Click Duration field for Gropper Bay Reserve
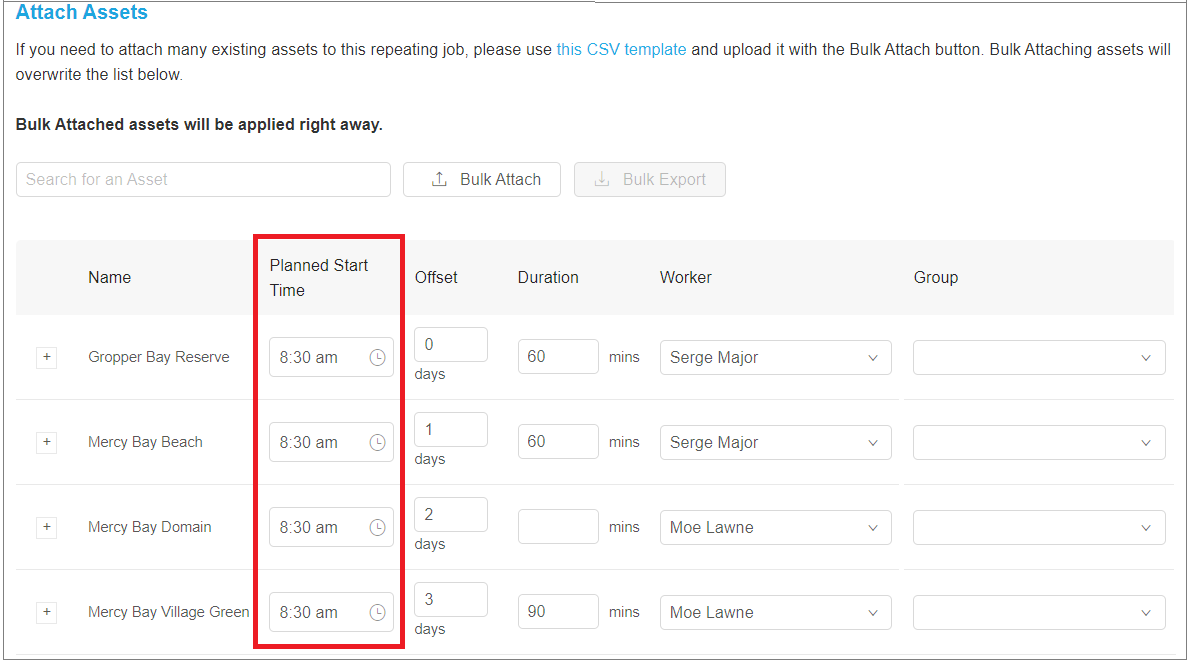Screen dimensions: 1190x662 point(558,357)
